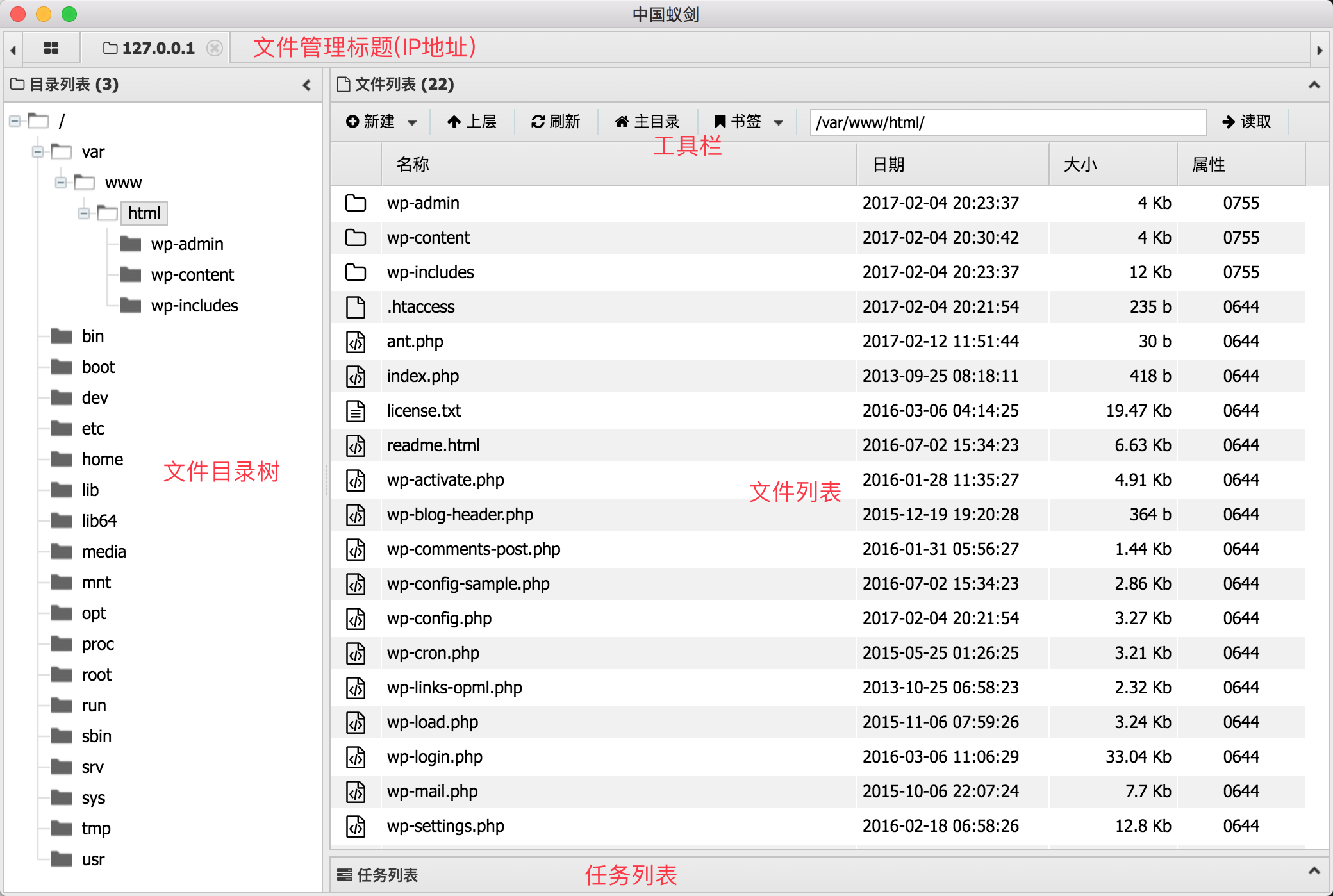Close the 127.0.0.1 tab
Image resolution: width=1333 pixels, height=896 pixels.
coord(215,48)
